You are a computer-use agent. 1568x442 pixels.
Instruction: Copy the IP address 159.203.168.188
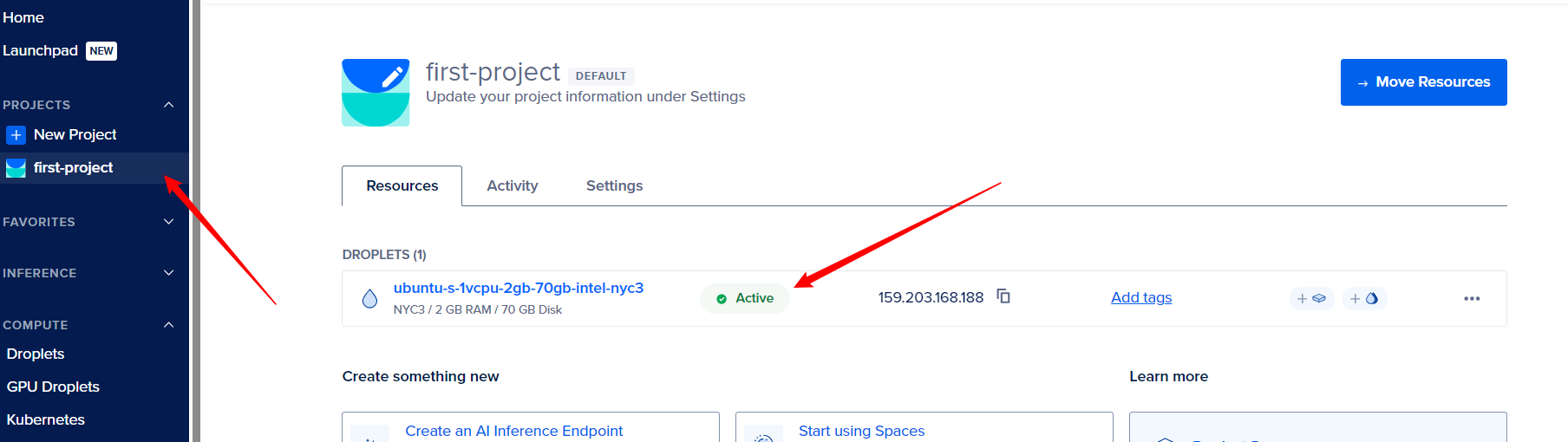[1003, 296]
